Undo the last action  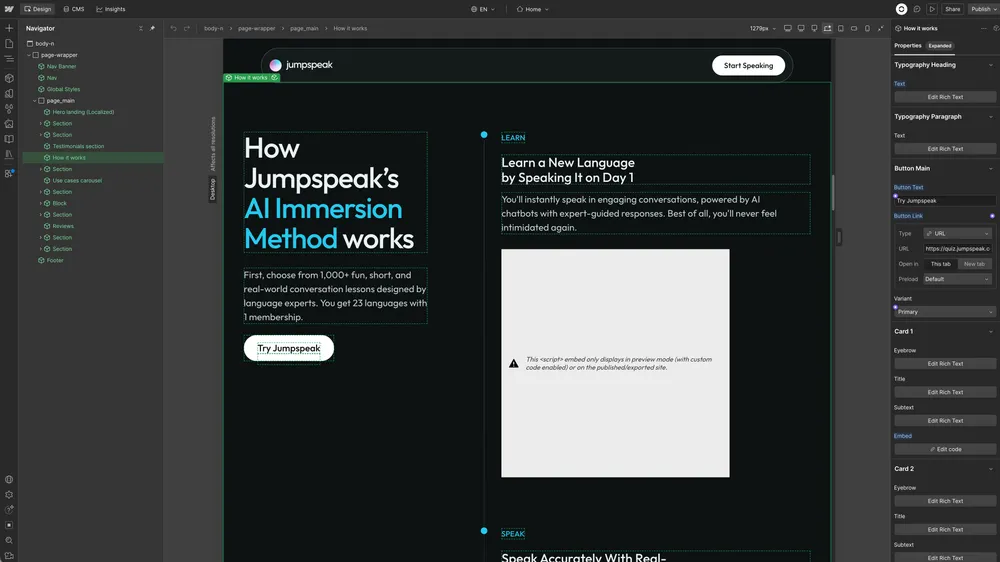coord(173,28)
